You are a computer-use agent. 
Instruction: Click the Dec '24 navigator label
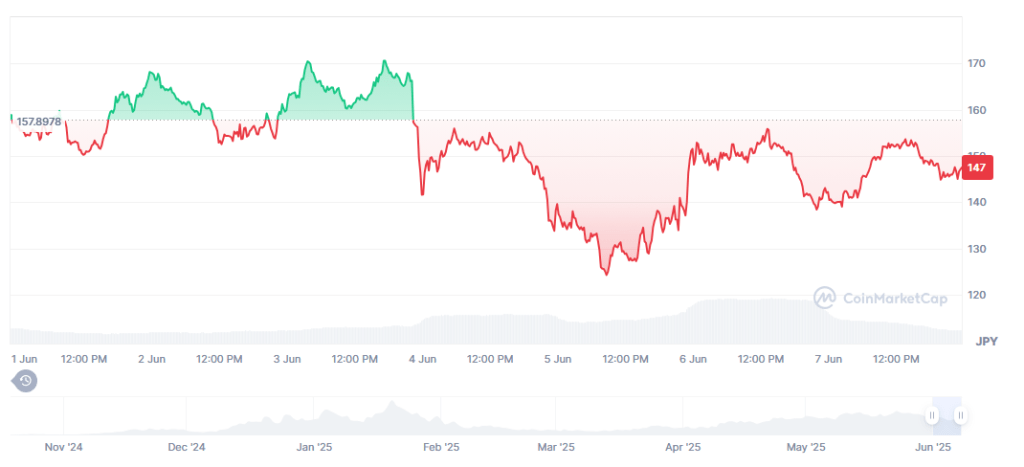click(x=186, y=447)
